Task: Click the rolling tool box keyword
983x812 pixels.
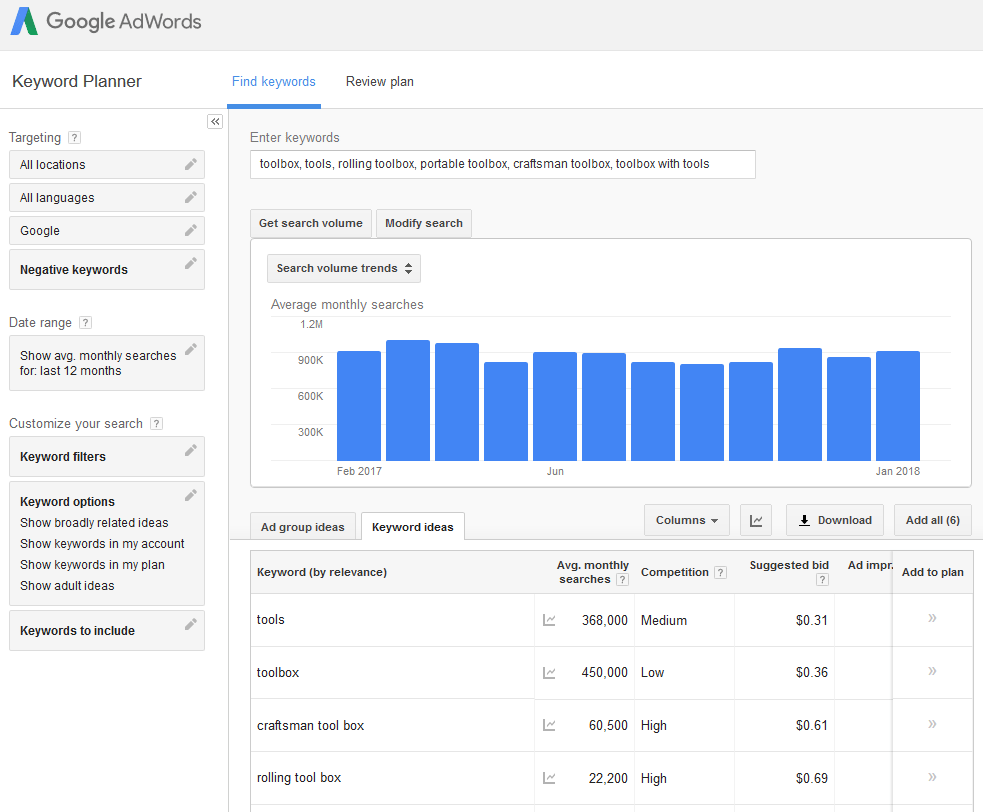Action: point(299,778)
